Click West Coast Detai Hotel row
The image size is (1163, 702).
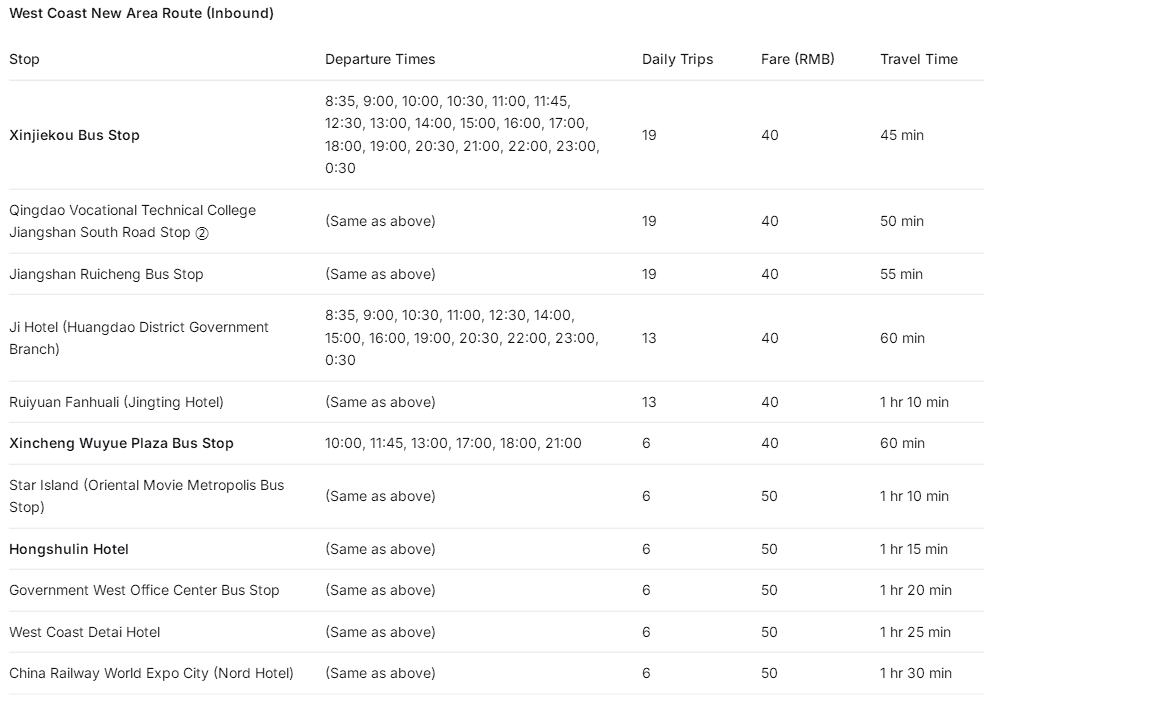[x=496, y=632]
